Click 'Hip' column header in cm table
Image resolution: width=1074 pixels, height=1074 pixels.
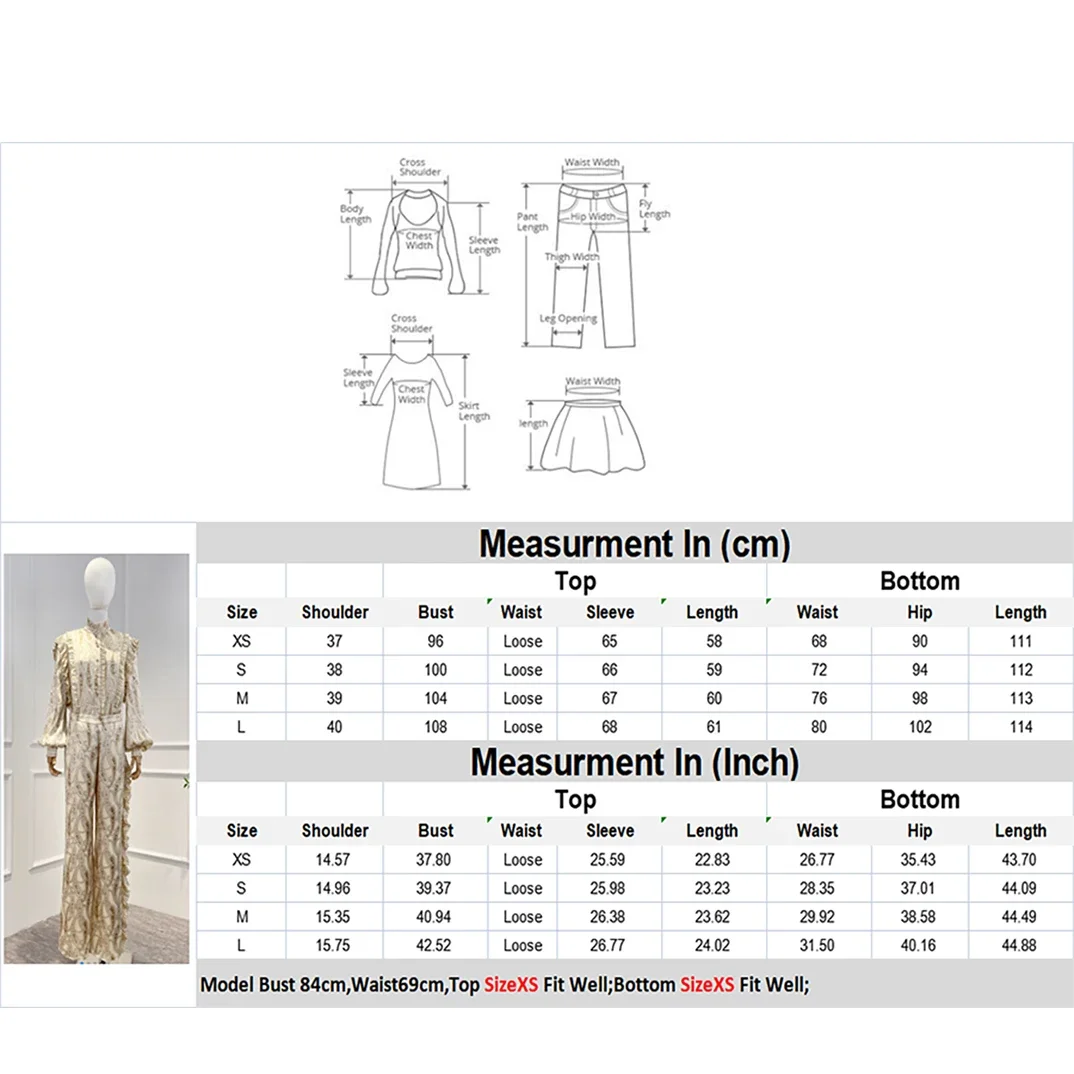[919, 612]
